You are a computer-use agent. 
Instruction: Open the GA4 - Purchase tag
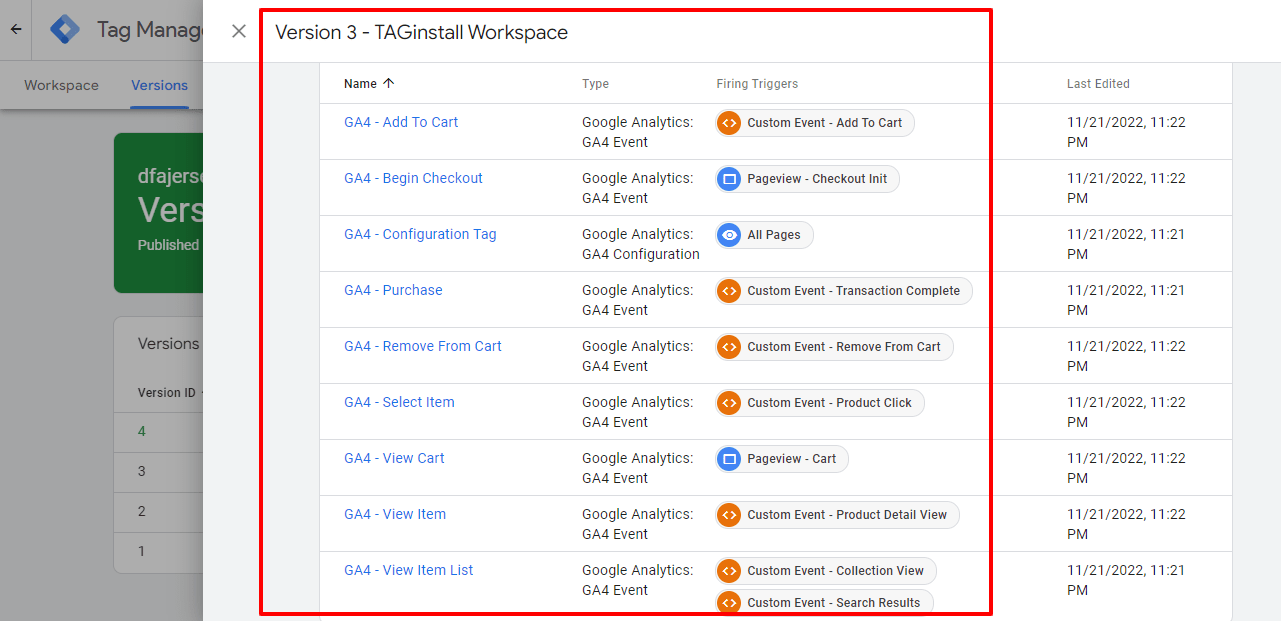pos(393,290)
